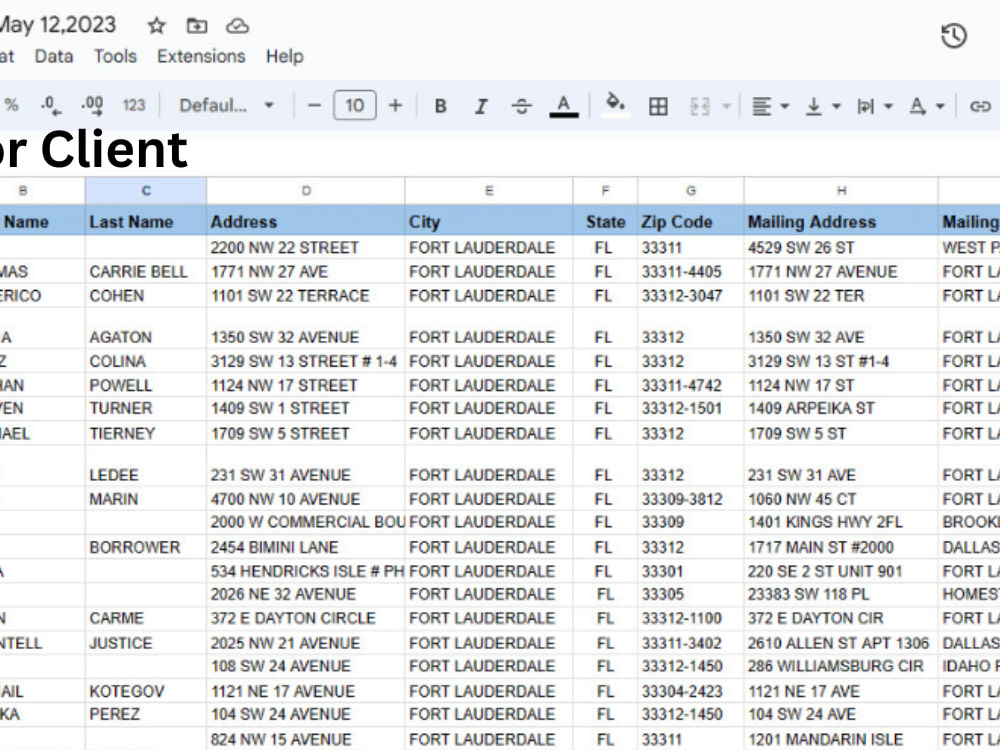Viewport: 1000px width, 750px height.
Task: Select the PEREZ last name cell
Action: point(145,714)
